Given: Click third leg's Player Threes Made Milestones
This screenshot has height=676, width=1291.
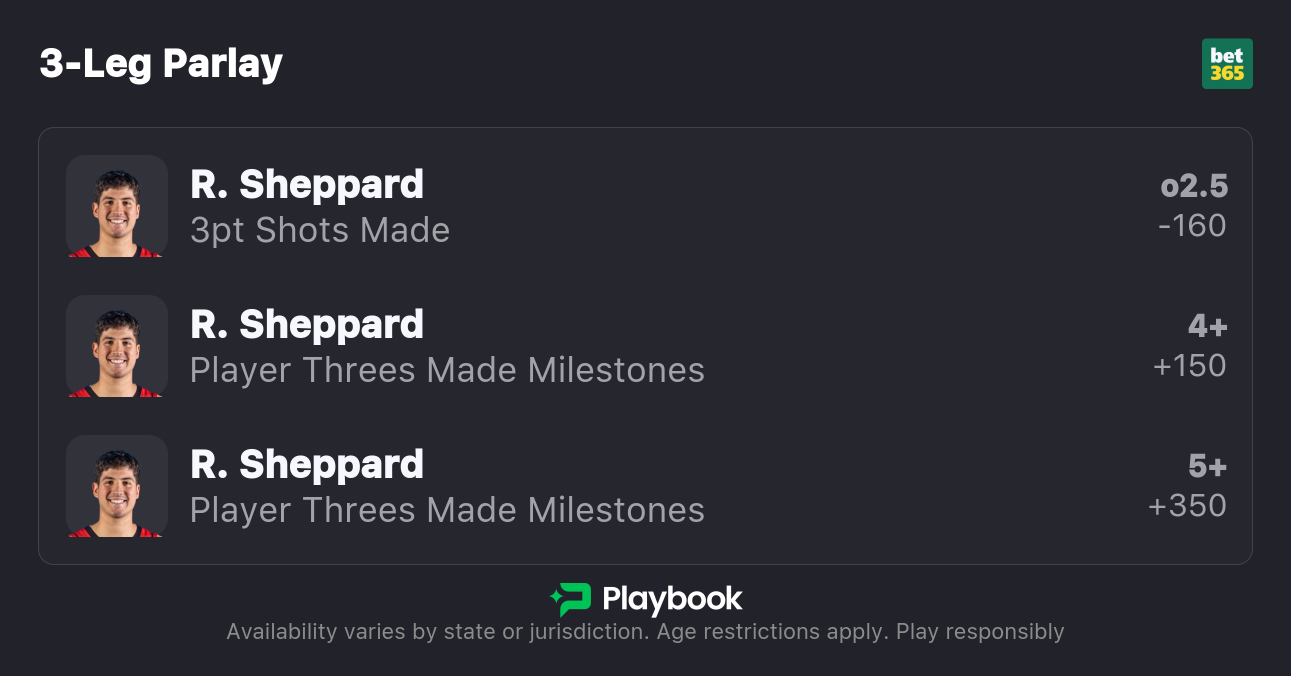Looking at the screenshot, I should (447, 511).
